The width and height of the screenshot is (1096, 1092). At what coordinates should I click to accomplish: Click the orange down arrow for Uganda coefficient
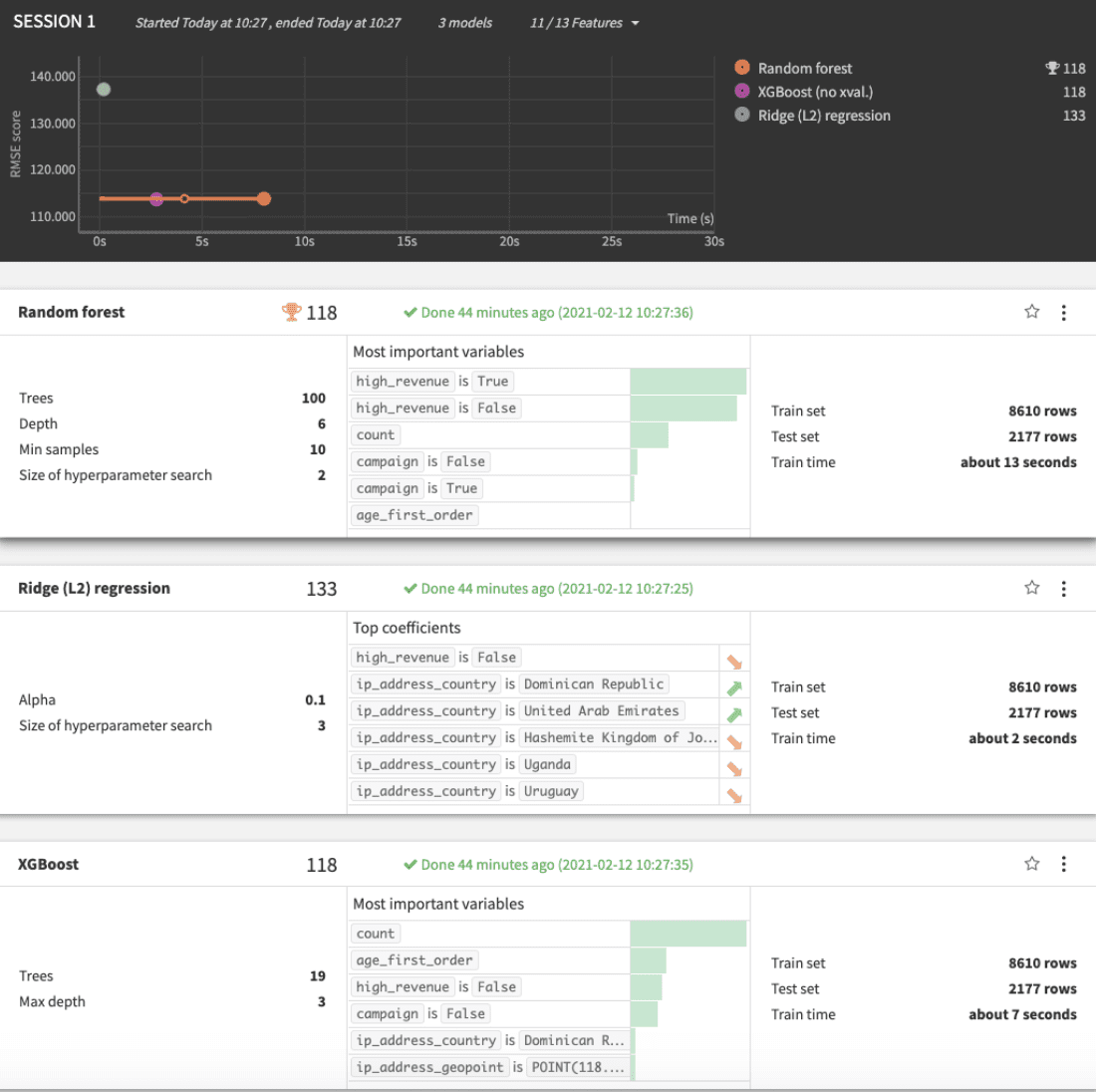pyautogui.click(x=734, y=764)
